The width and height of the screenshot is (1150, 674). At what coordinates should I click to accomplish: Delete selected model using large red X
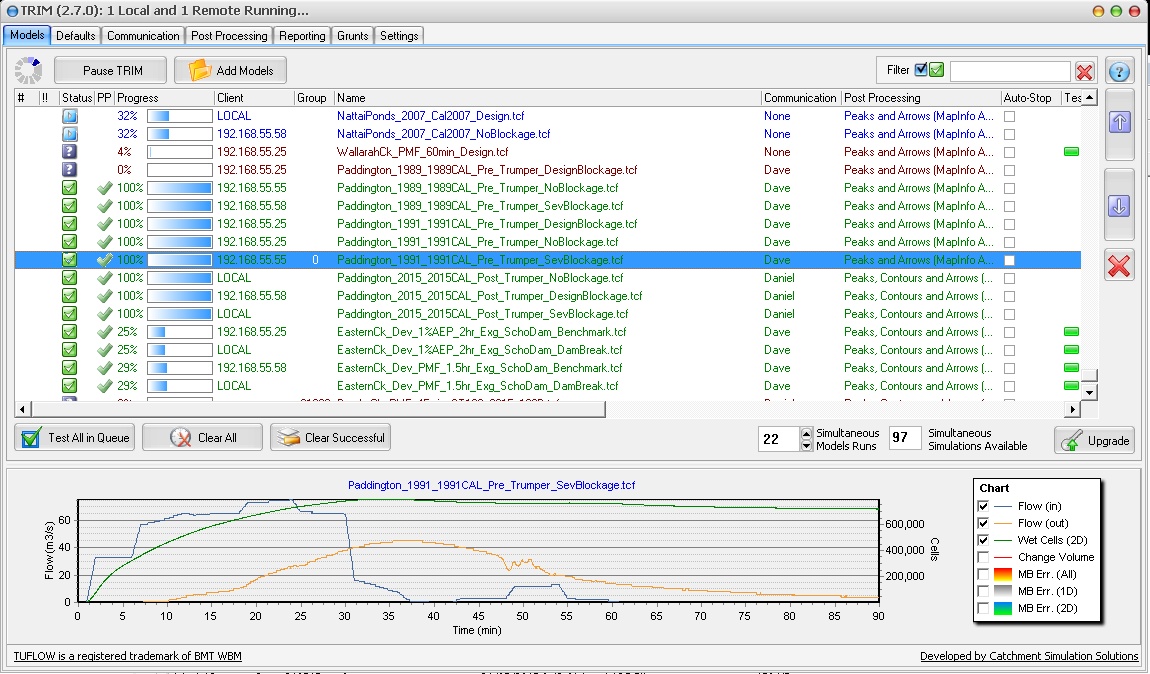[x=1119, y=266]
